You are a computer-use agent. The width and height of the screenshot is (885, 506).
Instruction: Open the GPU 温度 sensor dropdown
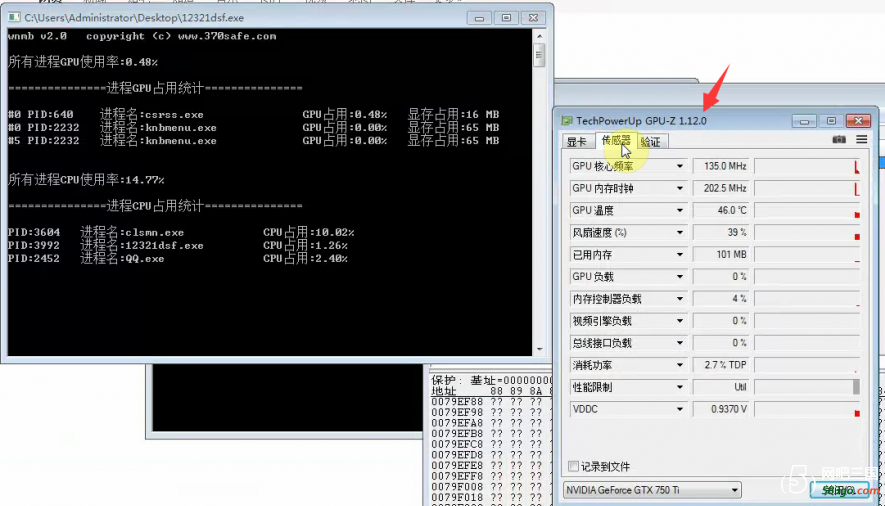680,210
